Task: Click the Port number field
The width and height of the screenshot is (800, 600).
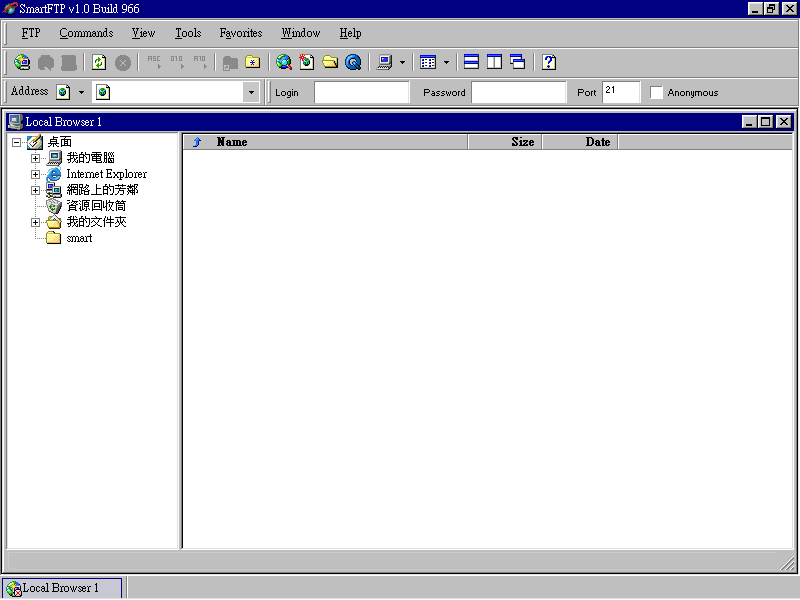Action: pos(621,92)
